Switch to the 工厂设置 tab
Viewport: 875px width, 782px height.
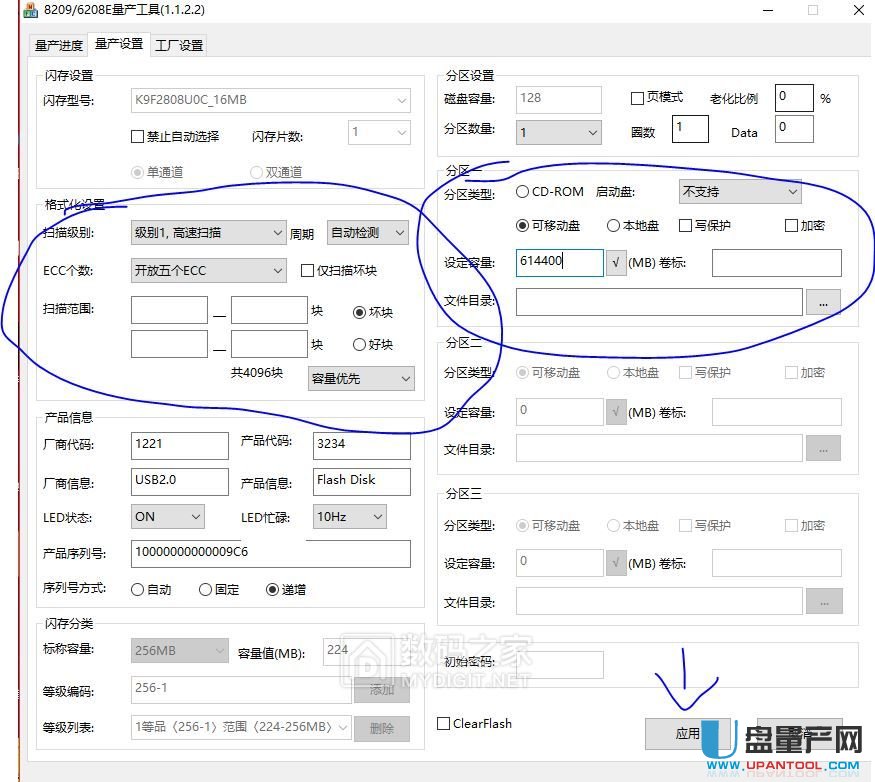coord(178,44)
